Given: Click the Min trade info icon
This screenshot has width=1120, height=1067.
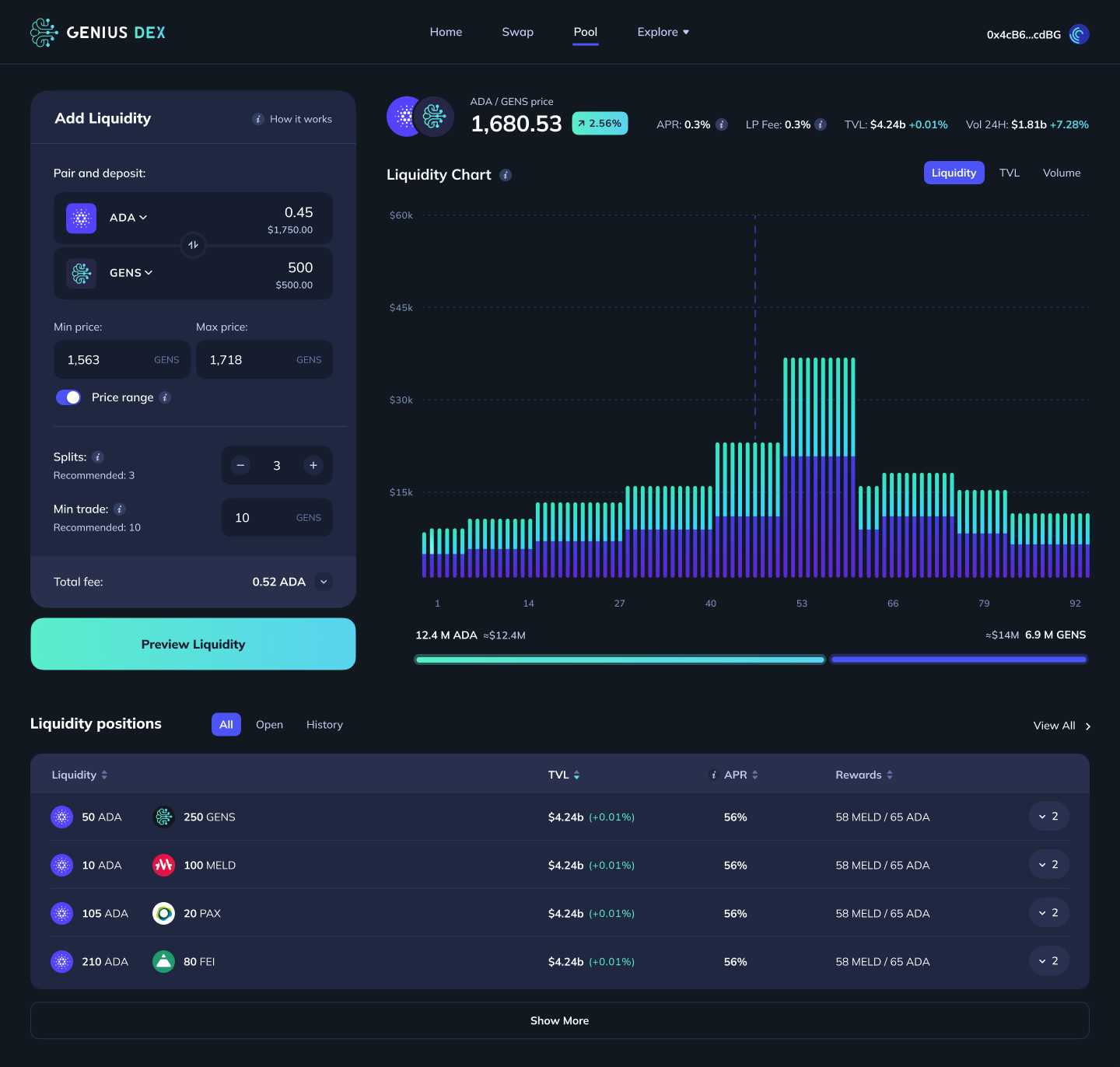Looking at the screenshot, I should 119,509.
